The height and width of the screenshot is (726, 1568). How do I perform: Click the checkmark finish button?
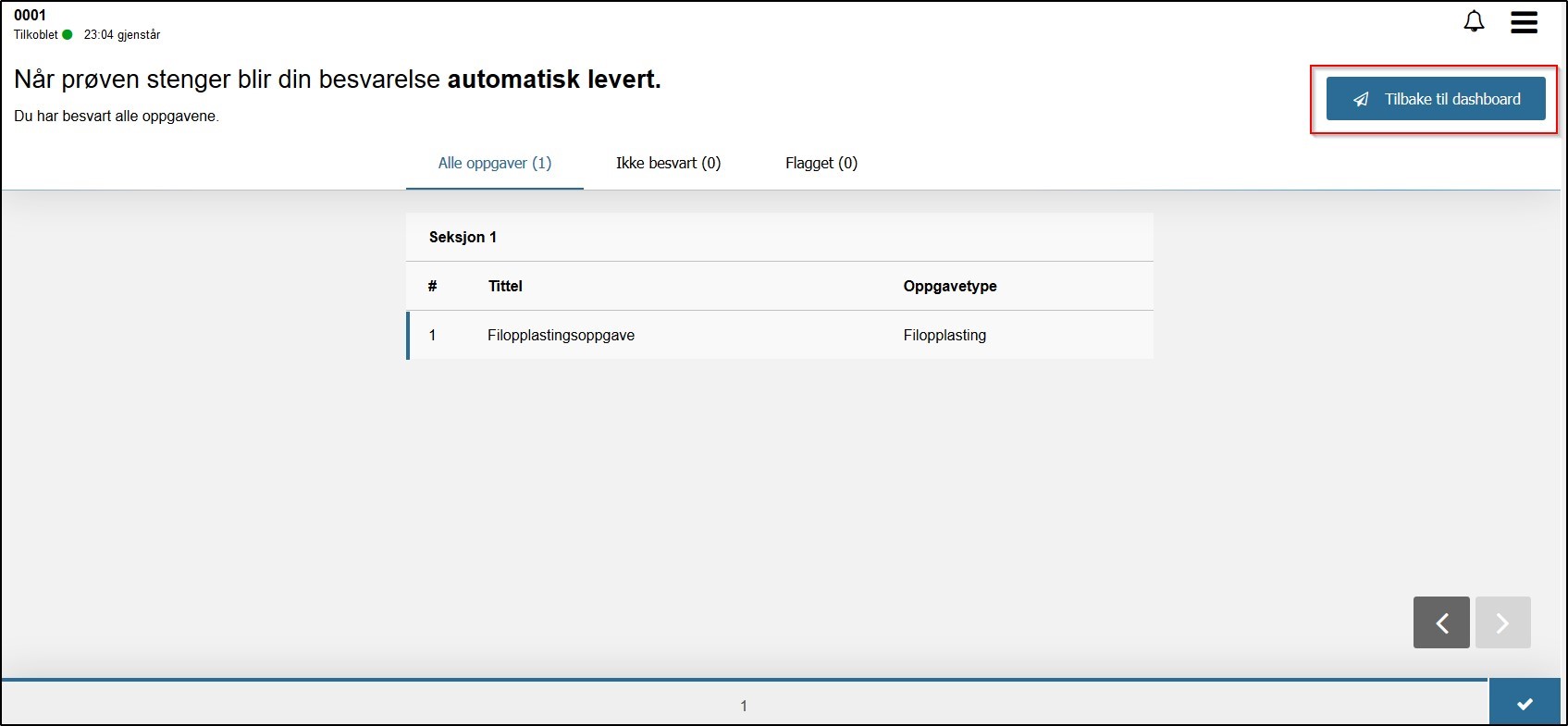1525,704
